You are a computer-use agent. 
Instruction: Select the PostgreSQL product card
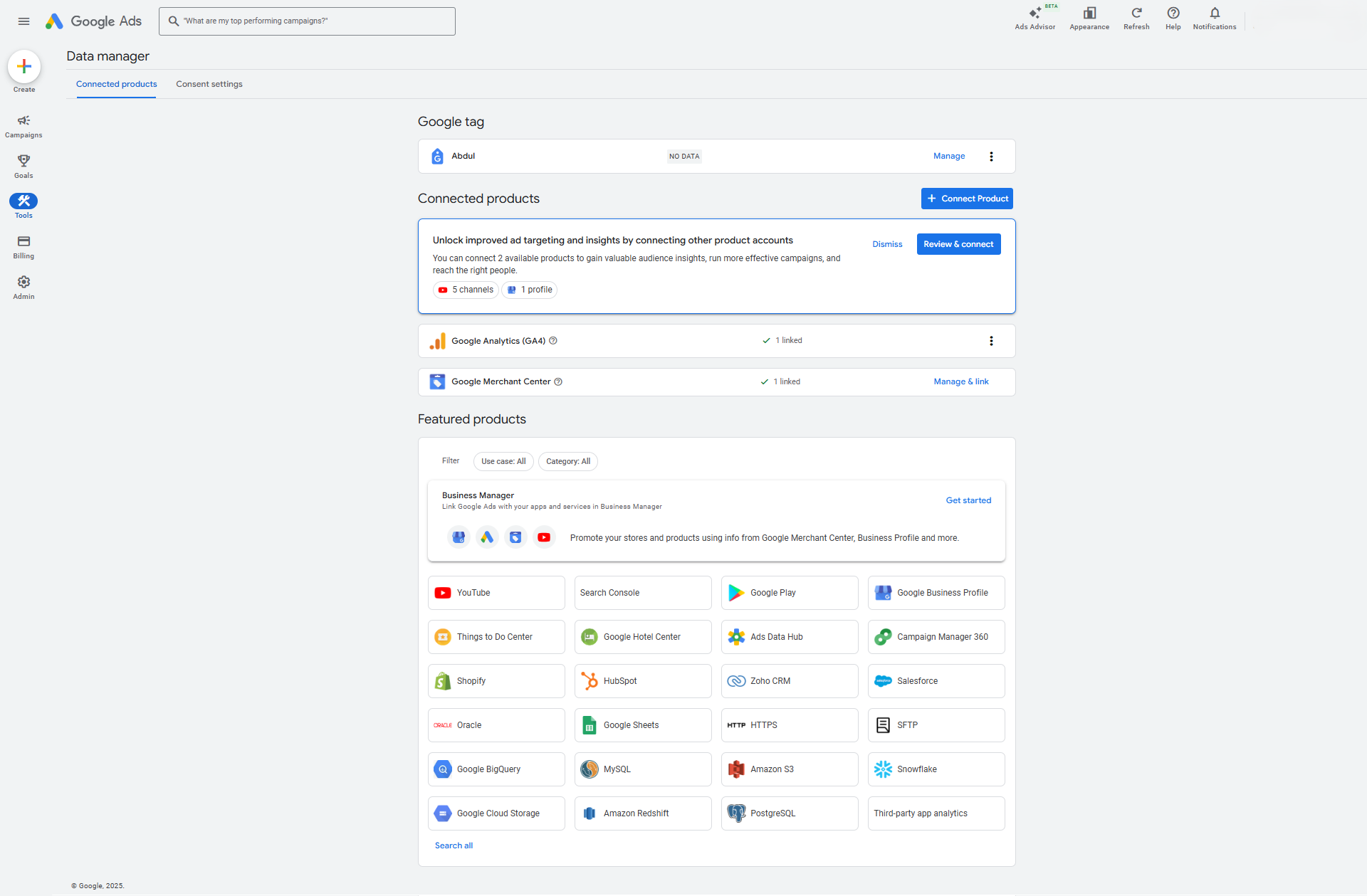[x=790, y=813]
